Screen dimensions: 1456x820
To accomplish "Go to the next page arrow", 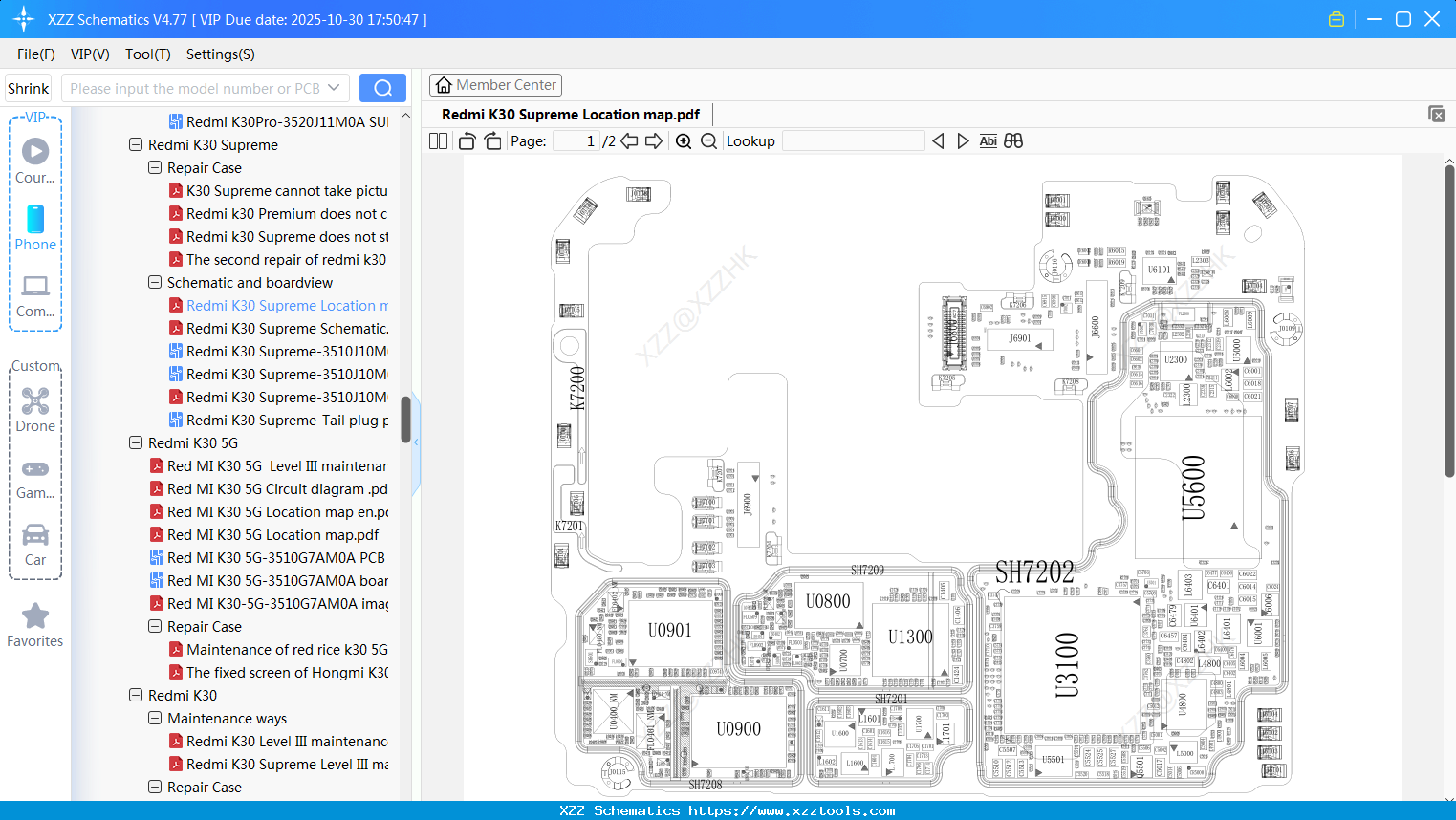I will (x=654, y=140).
